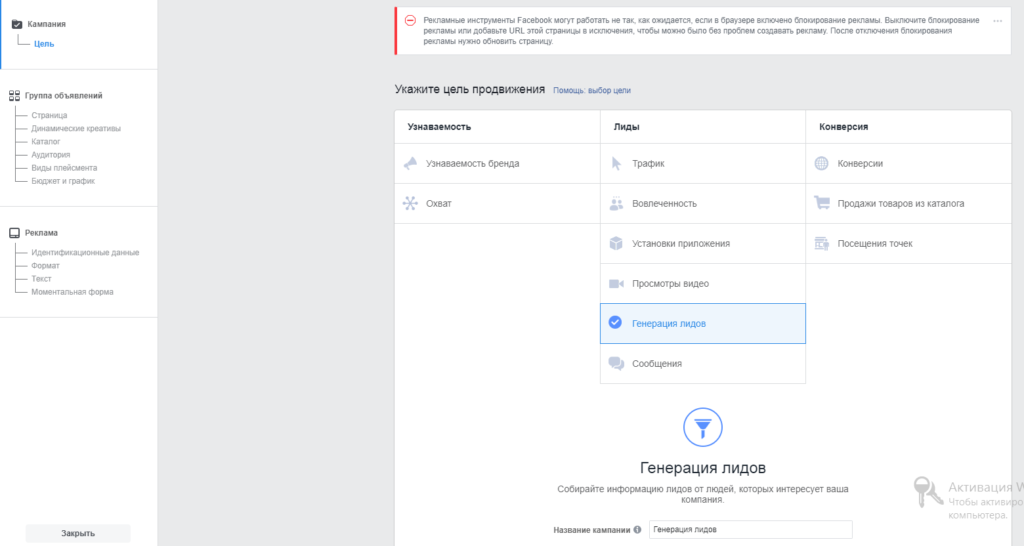Open Бюджет и график item
This screenshot has height=546, width=1024.
point(63,181)
